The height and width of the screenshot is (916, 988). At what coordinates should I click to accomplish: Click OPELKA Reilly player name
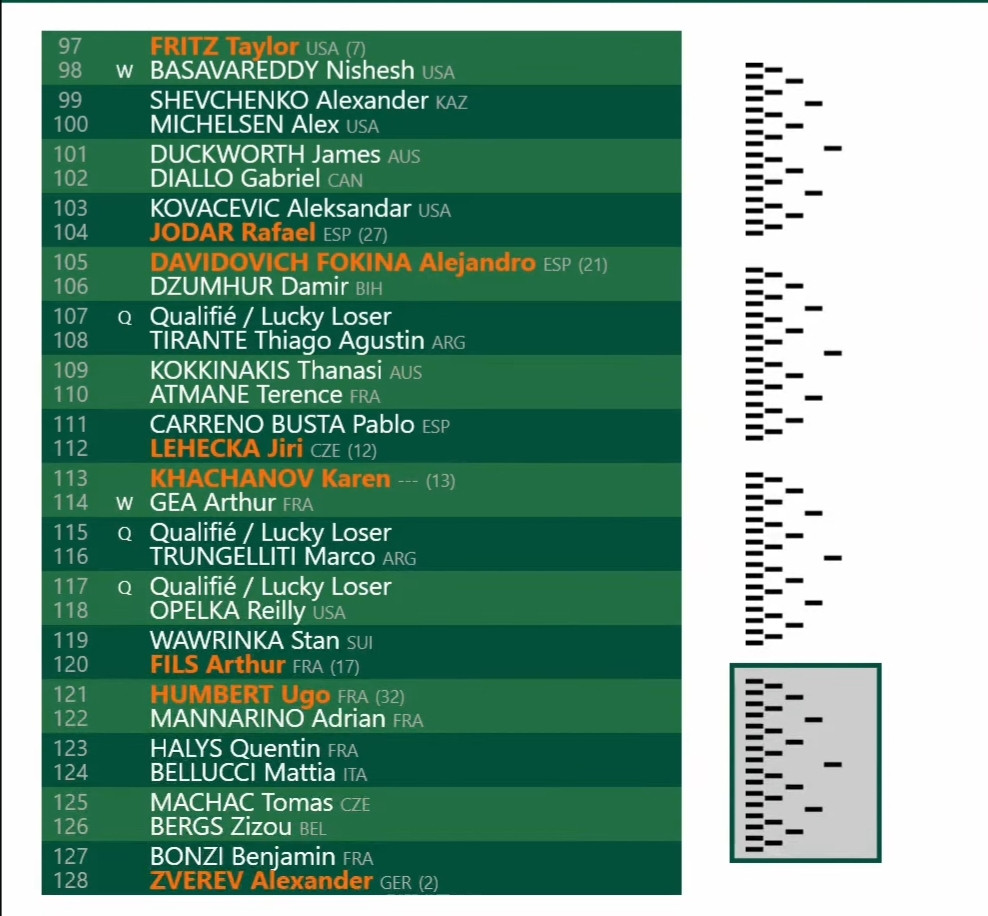[x=227, y=611]
